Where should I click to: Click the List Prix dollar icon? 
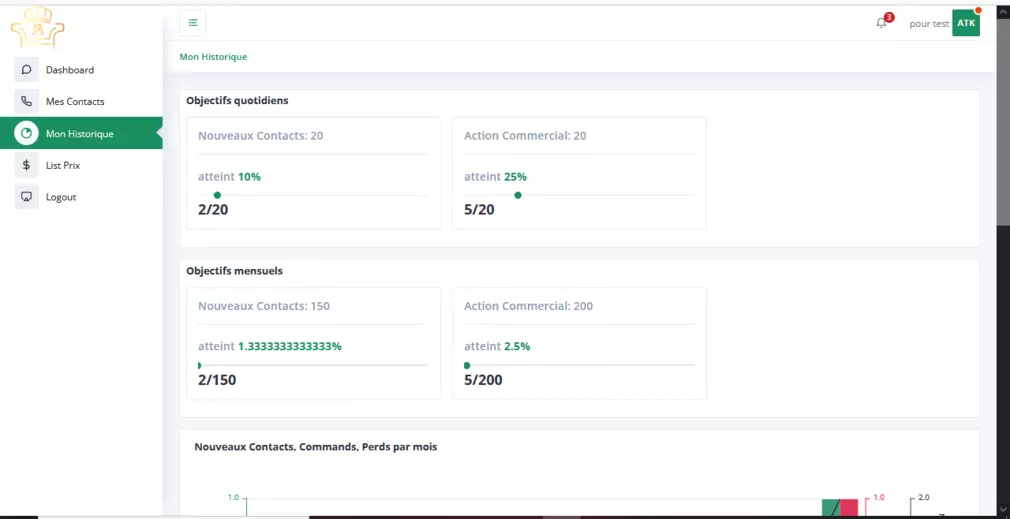point(26,165)
